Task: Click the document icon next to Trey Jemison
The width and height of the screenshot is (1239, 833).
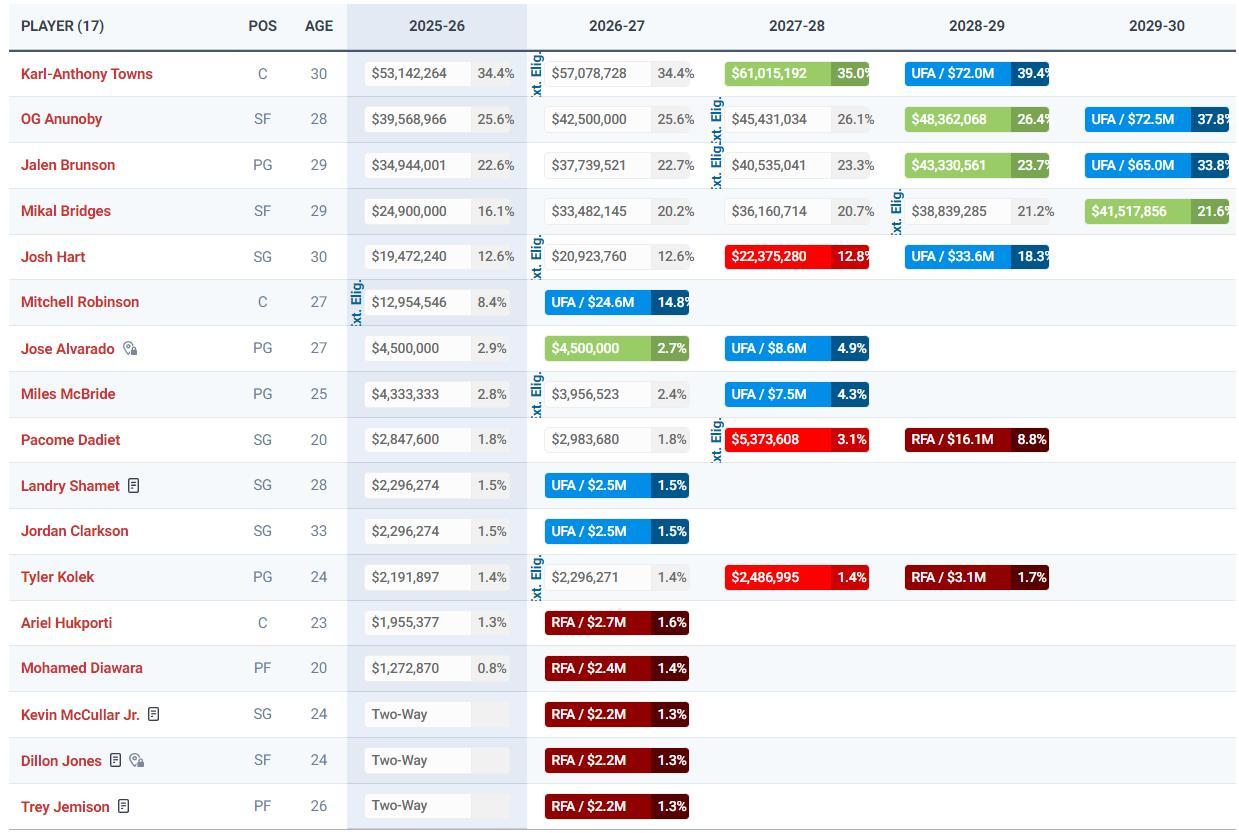Action: (123, 806)
